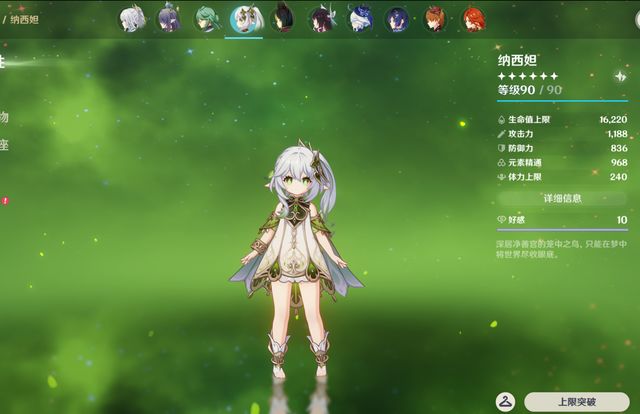Click the elemental mastery value 968

pos(619,162)
